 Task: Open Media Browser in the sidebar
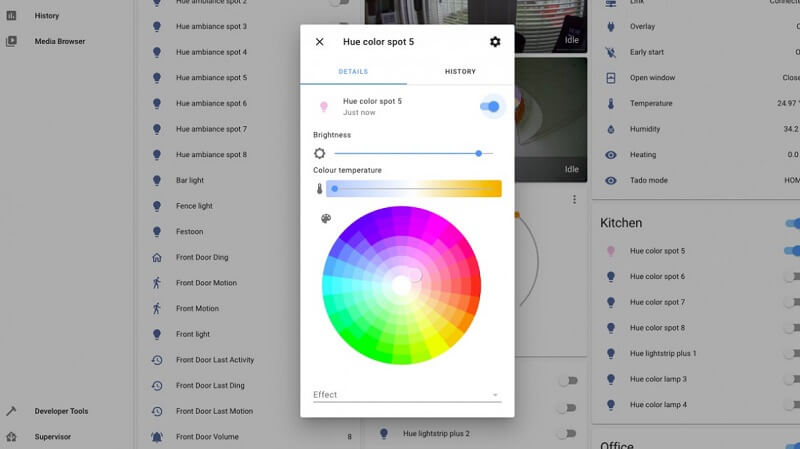point(60,41)
